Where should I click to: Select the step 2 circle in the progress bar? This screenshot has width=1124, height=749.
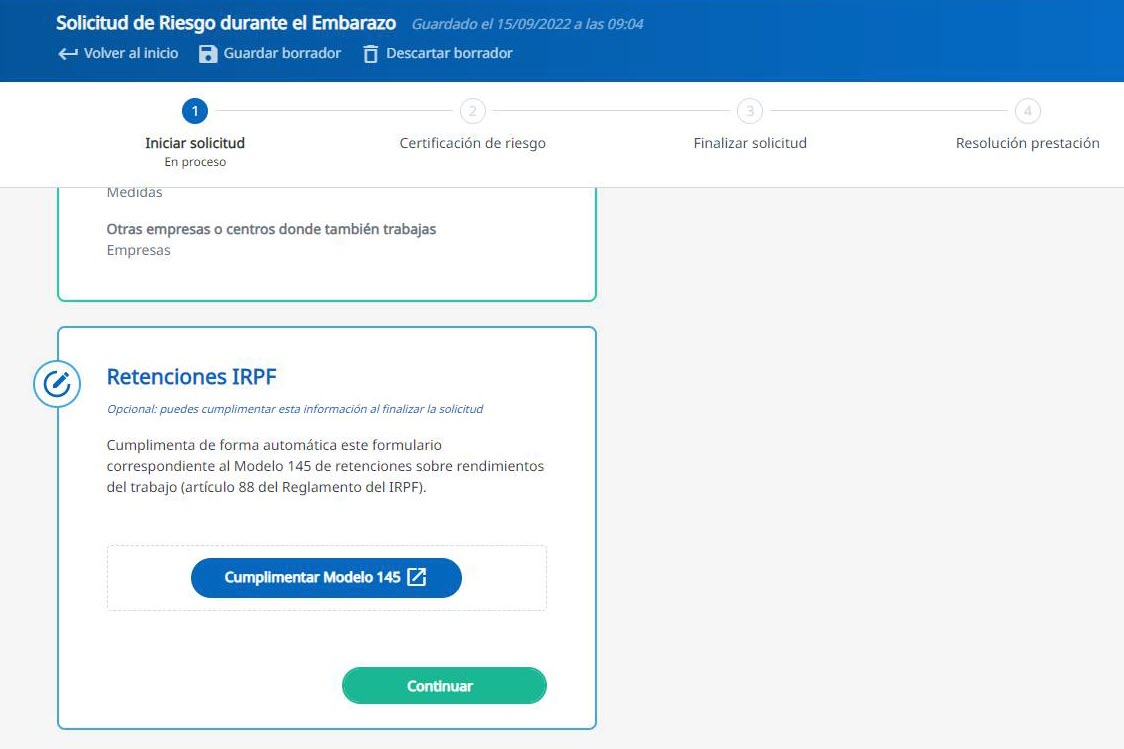tap(472, 111)
